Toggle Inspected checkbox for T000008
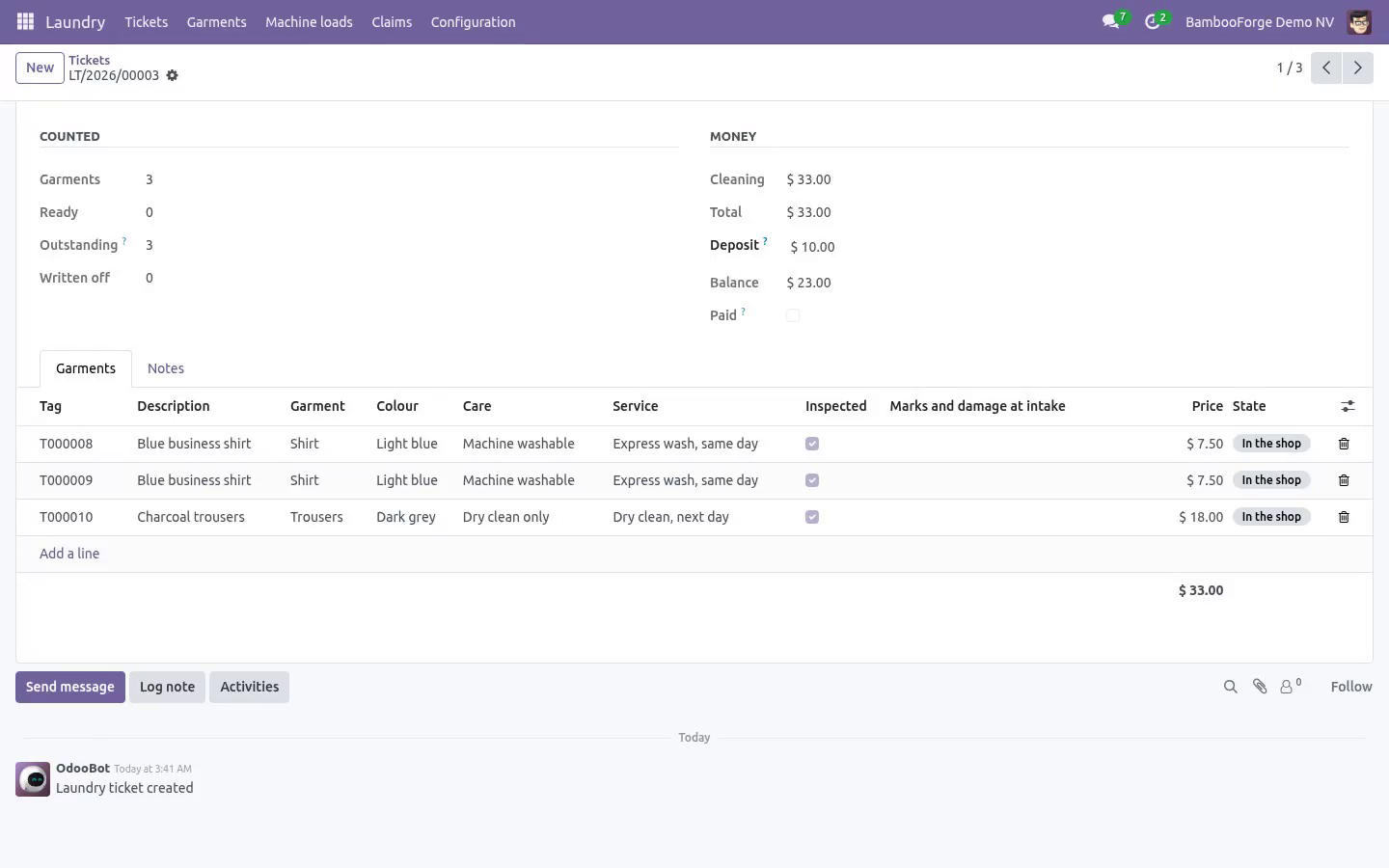This screenshot has height=868, width=1389. [812, 444]
